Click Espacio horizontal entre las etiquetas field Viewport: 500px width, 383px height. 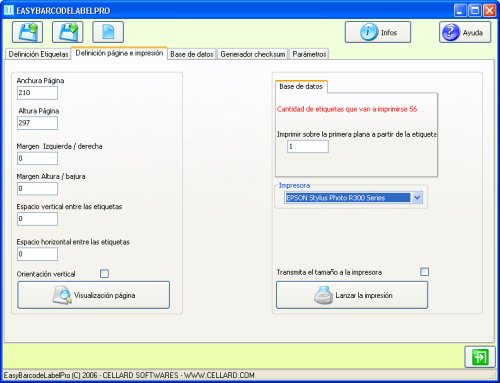click(x=37, y=254)
